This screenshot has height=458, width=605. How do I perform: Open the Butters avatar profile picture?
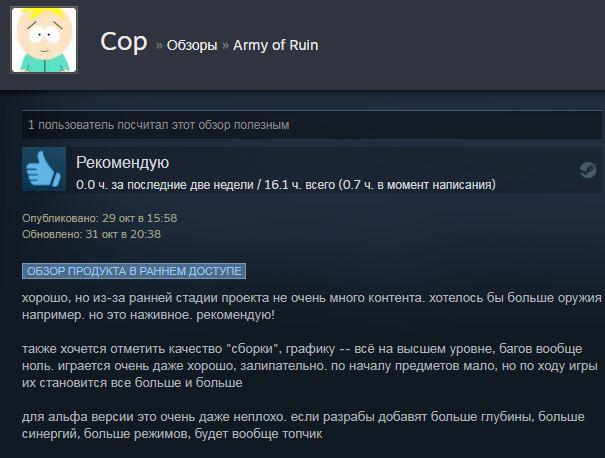click(x=44, y=40)
